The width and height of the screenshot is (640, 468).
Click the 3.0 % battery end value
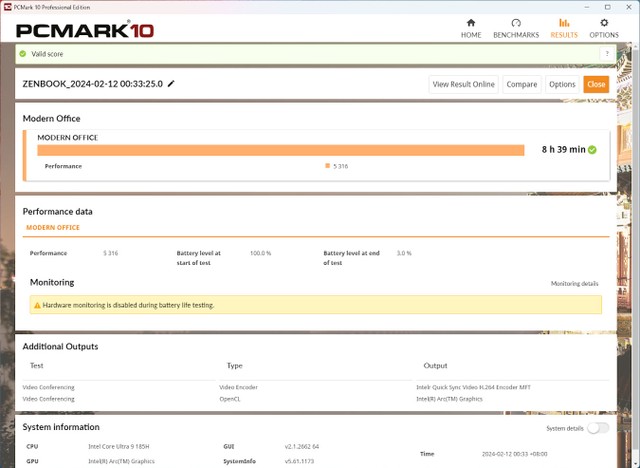pyautogui.click(x=404, y=253)
